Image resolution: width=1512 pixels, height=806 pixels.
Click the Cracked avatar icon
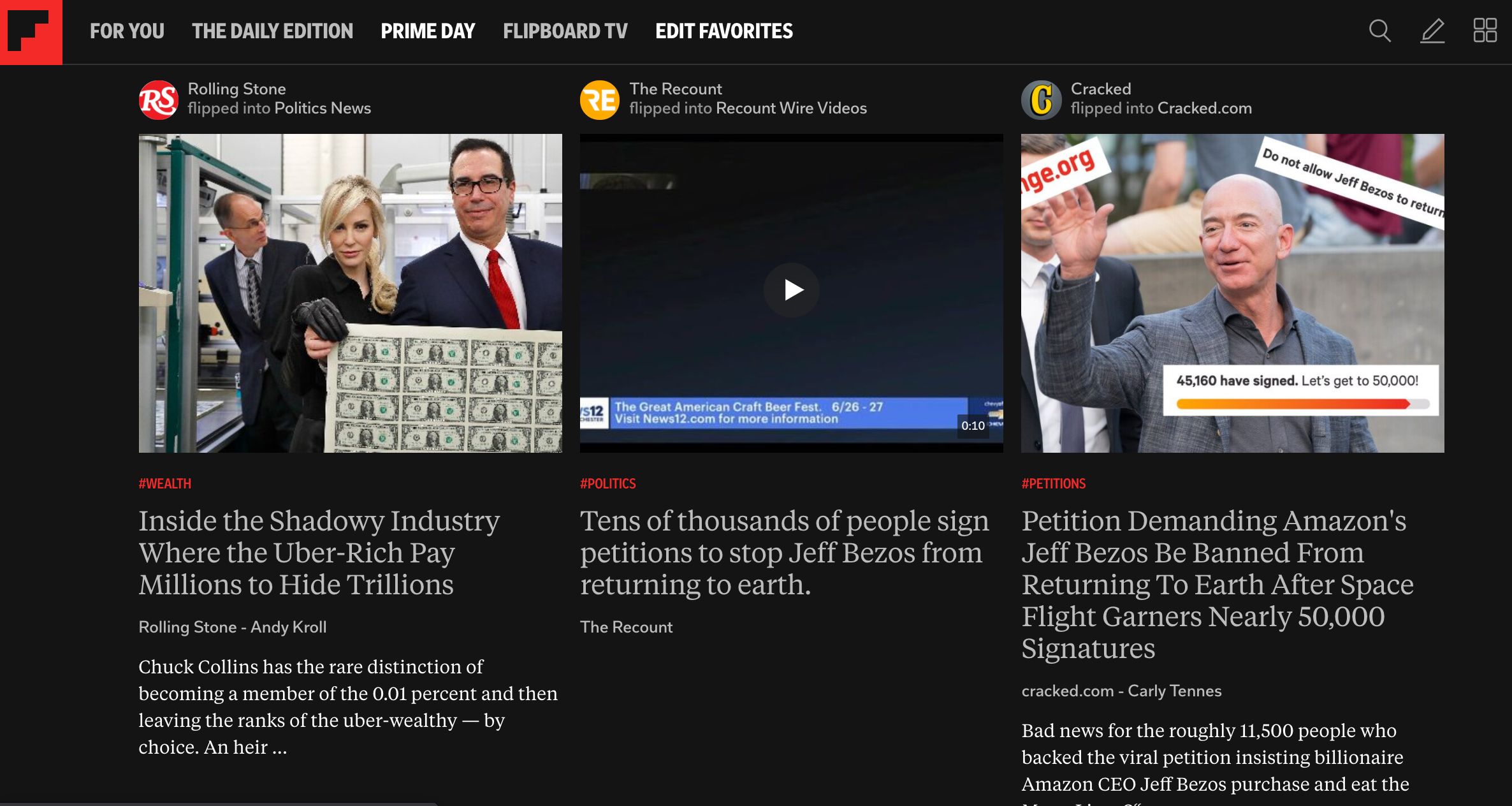[1041, 100]
